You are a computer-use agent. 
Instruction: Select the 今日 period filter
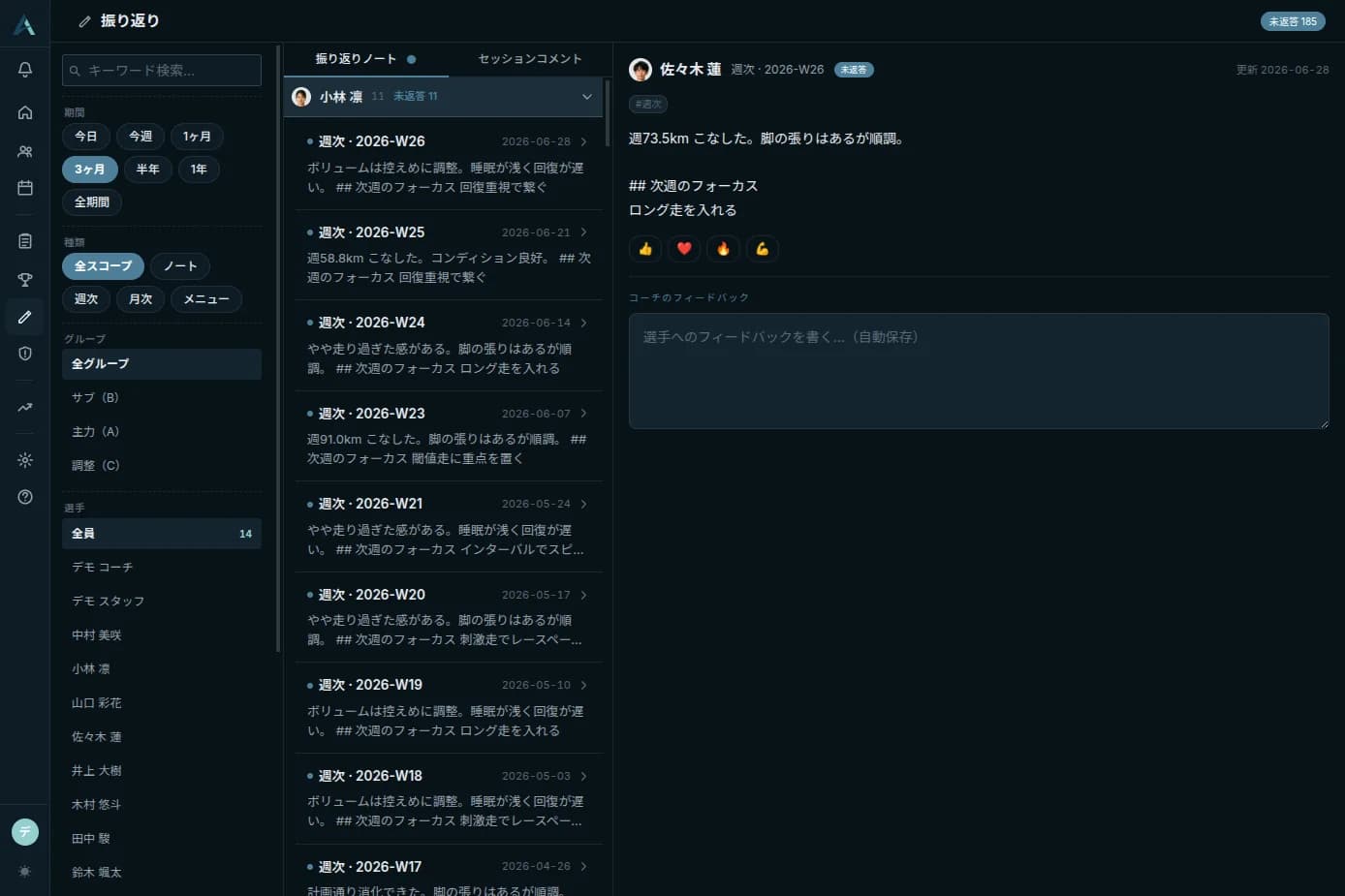tap(86, 137)
